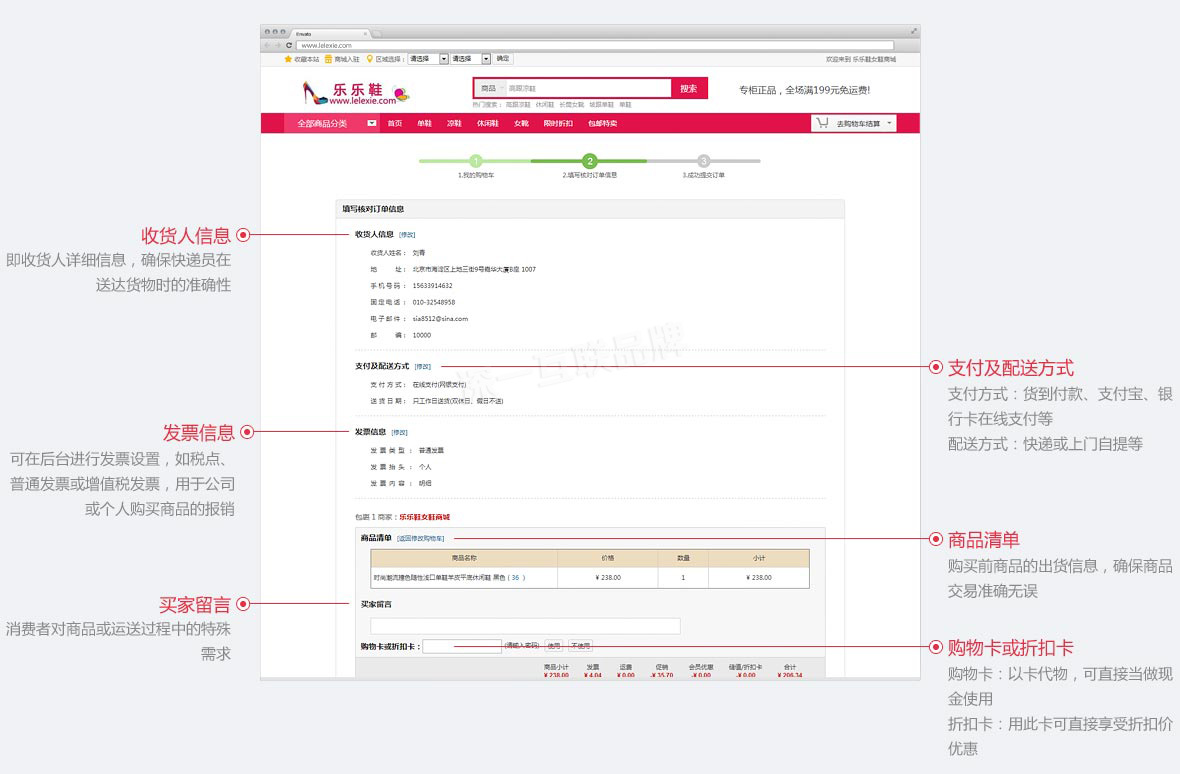Click the 商城入驻 store icon
This screenshot has height=774, width=1180.
coord(328,59)
